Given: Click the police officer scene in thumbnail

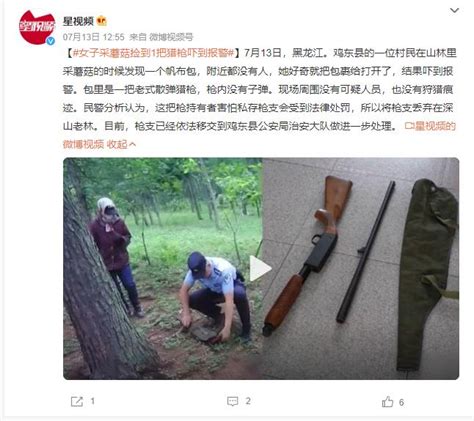Looking at the screenshot, I should tap(163, 268).
